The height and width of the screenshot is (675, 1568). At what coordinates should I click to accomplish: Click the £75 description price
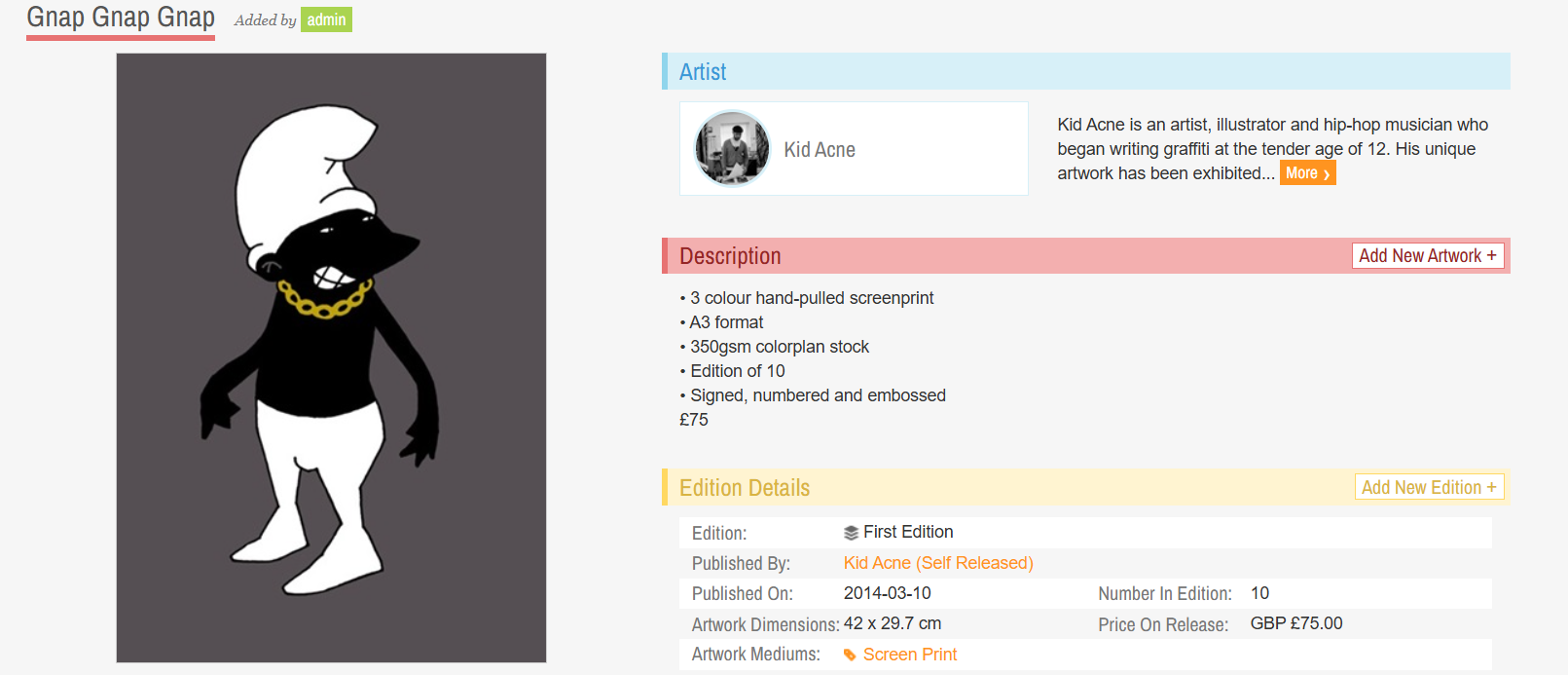(694, 420)
